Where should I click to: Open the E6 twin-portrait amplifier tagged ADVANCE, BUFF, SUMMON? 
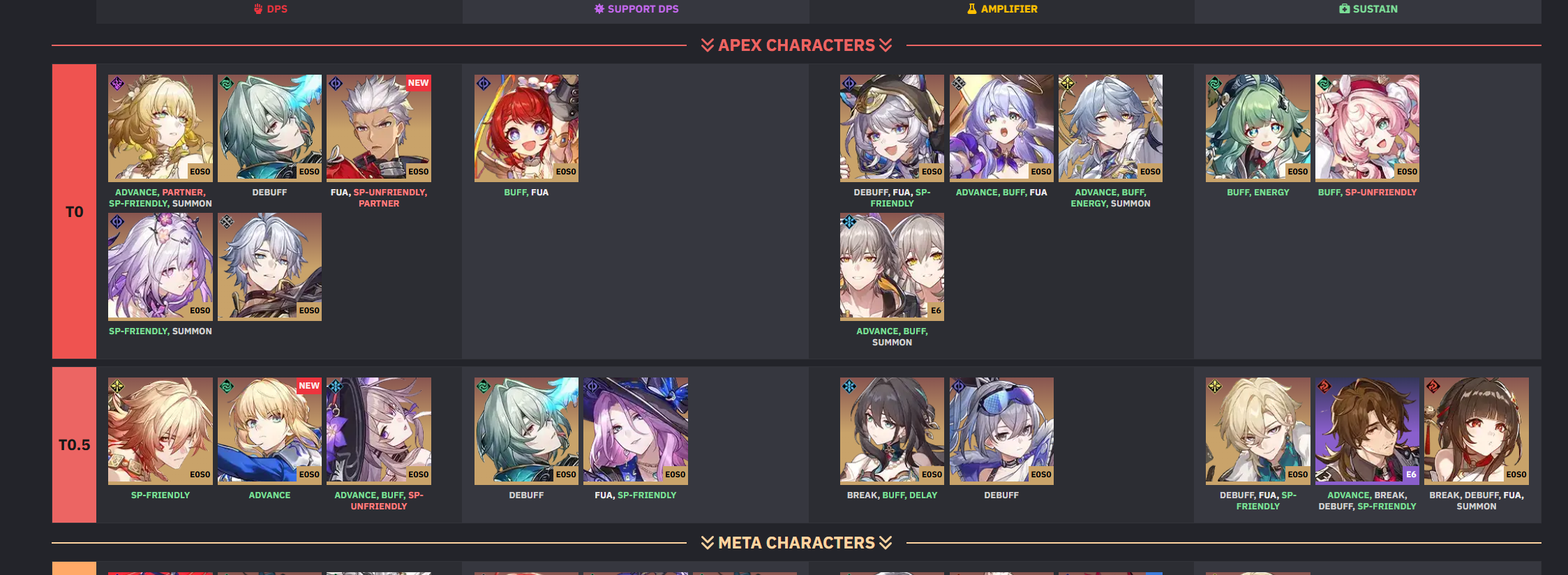(892, 267)
